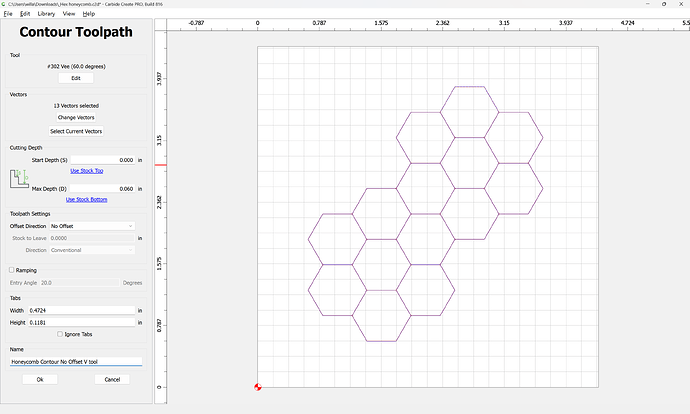This screenshot has width=690, height=414.
Task: Open the Library menu
Action: tap(46, 14)
